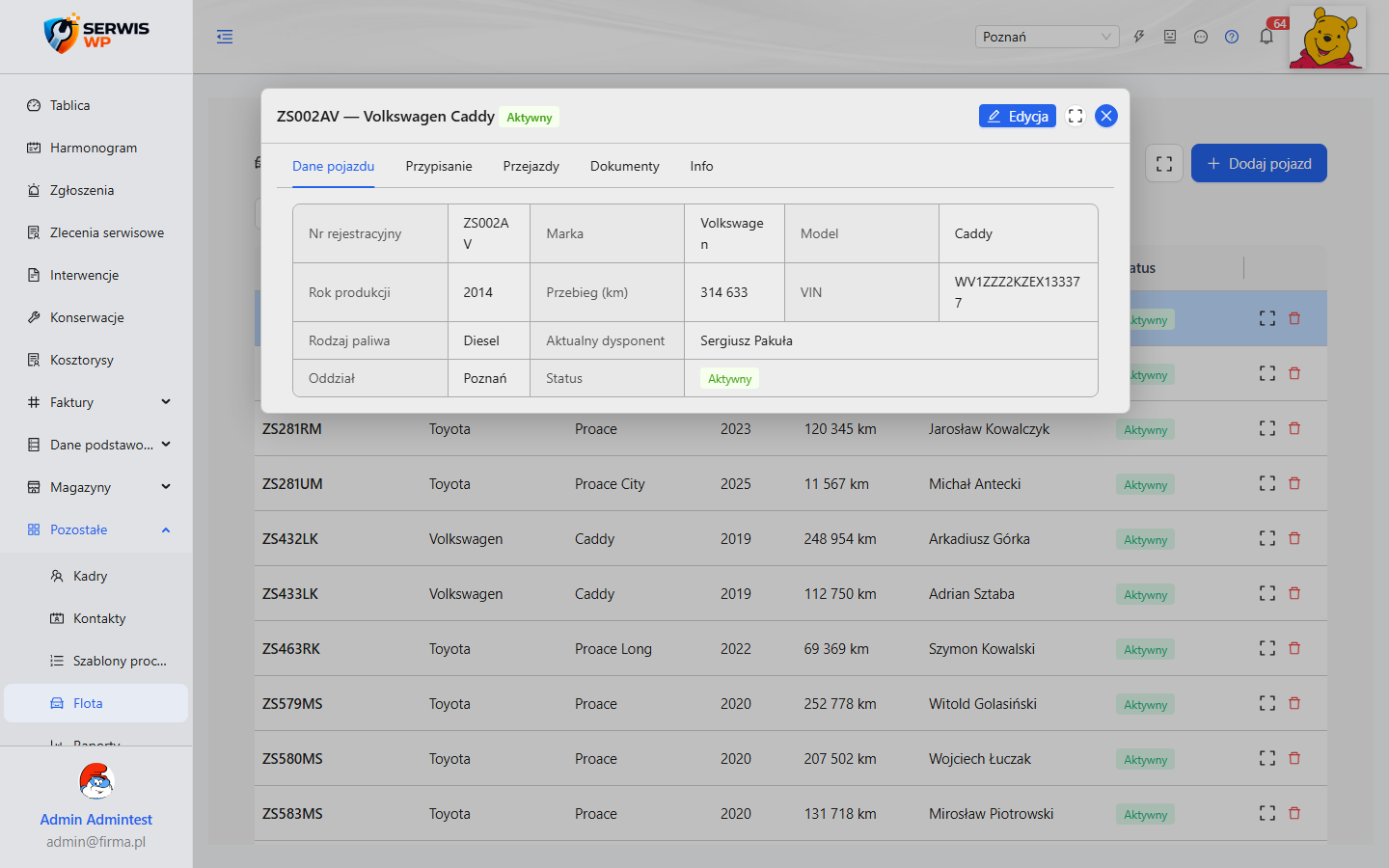Click driver name Mirosław Piotrowski
Viewport: 1389px width, 868px height.
tap(992, 813)
